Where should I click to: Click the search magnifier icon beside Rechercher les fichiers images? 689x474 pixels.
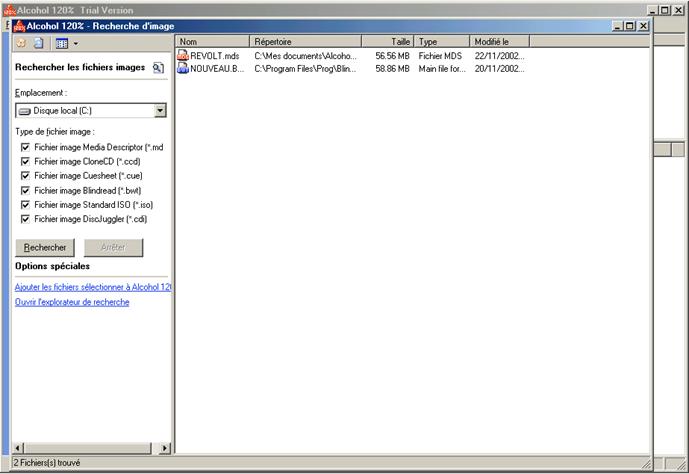coord(158,68)
